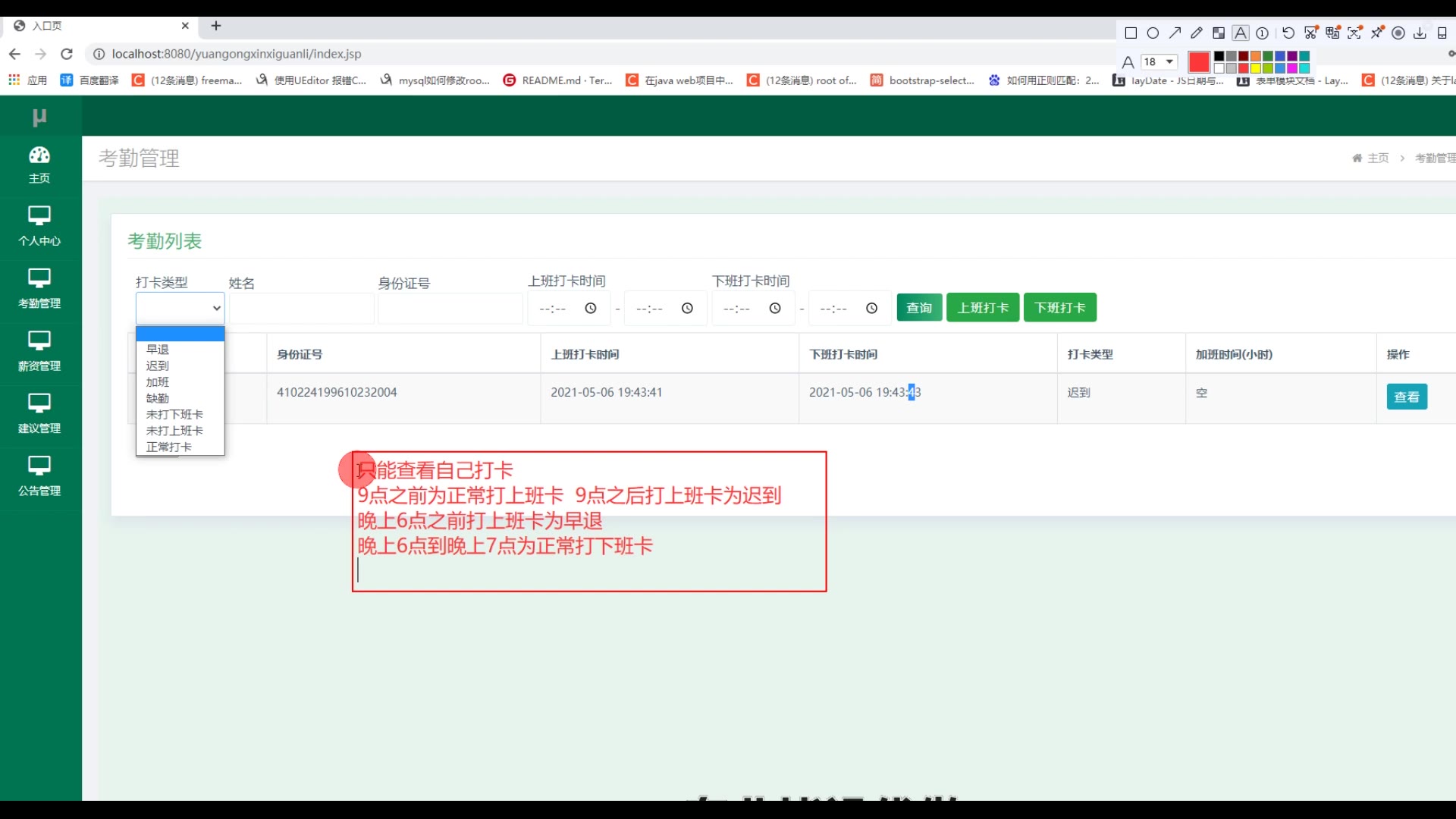Click the pin screenshot icon
Image resolution: width=1456 pixels, height=819 pixels.
click(1377, 33)
